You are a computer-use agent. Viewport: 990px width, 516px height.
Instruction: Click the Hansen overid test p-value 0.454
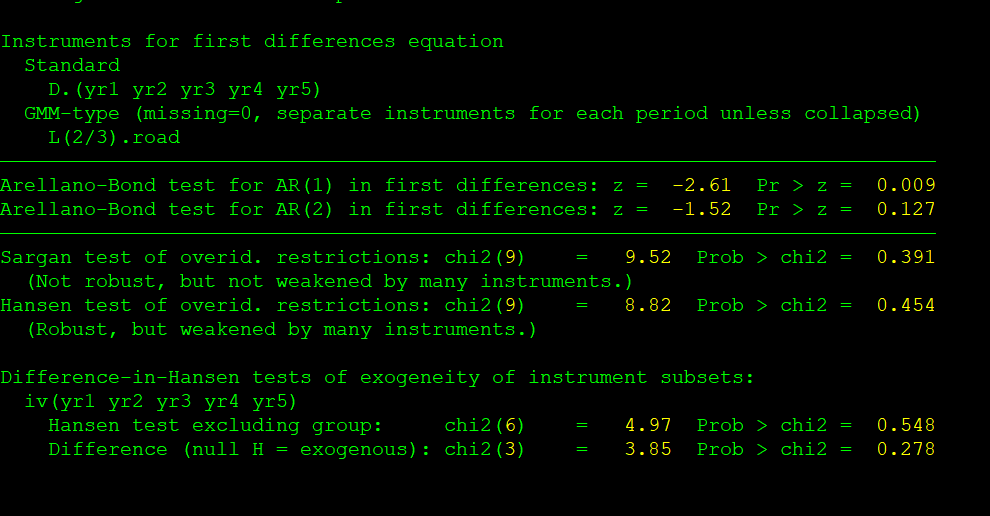[906, 306]
